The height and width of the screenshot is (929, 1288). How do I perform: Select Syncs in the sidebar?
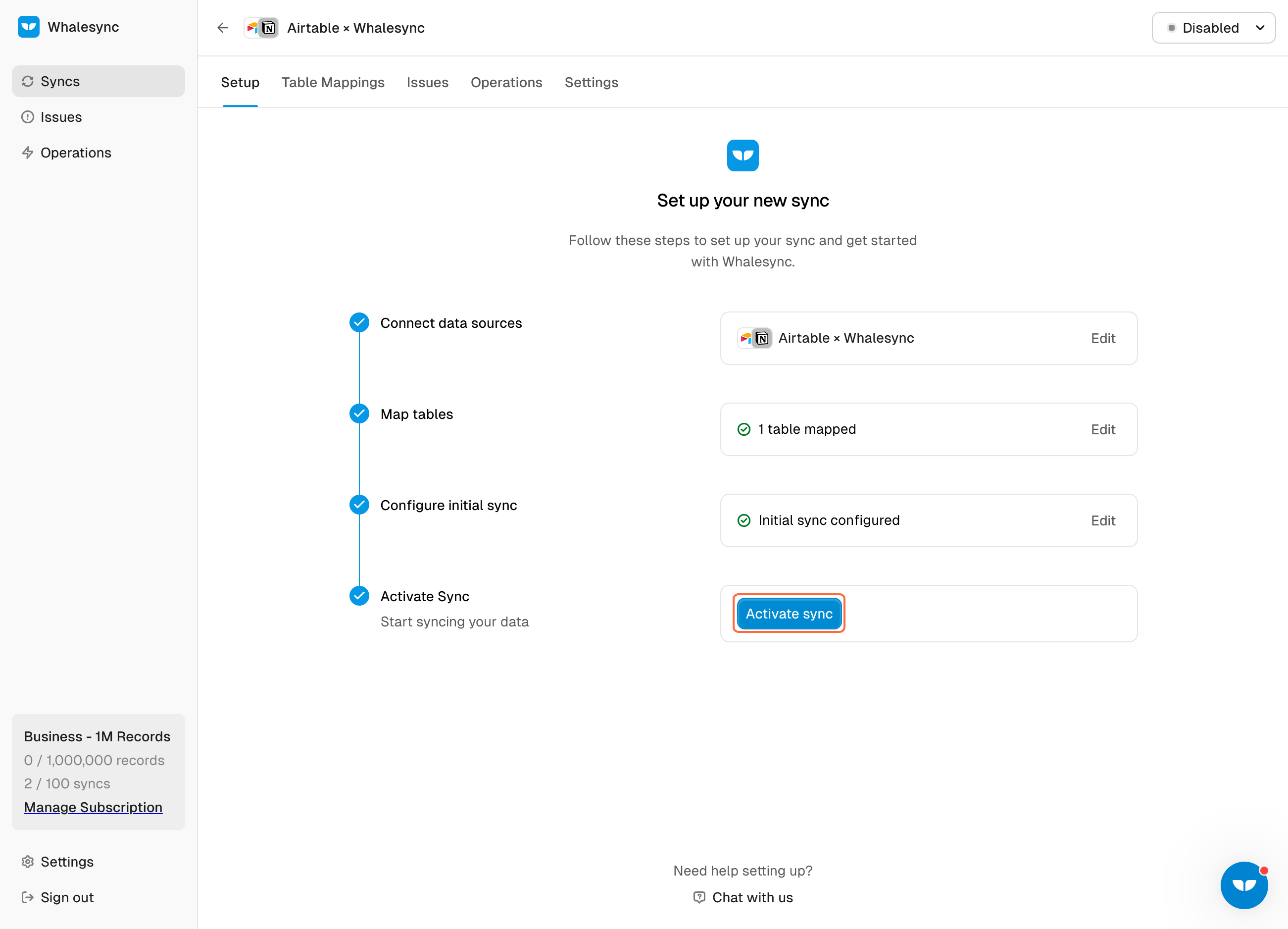point(98,81)
